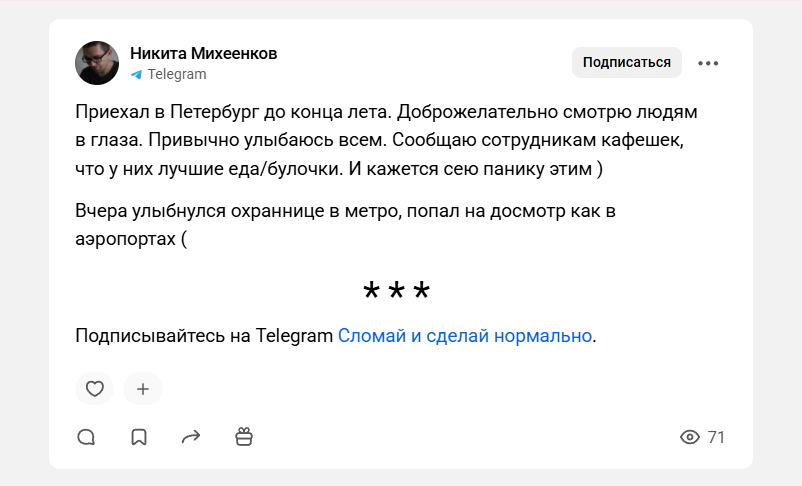This screenshot has height=486, width=802.
Task: Click the author's avatar photo
Action: pos(97,63)
